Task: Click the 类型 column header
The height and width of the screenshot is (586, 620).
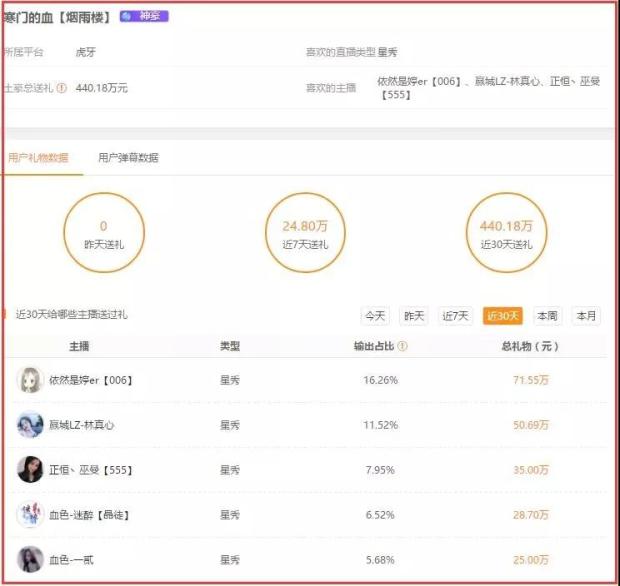Action: tap(230, 346)
